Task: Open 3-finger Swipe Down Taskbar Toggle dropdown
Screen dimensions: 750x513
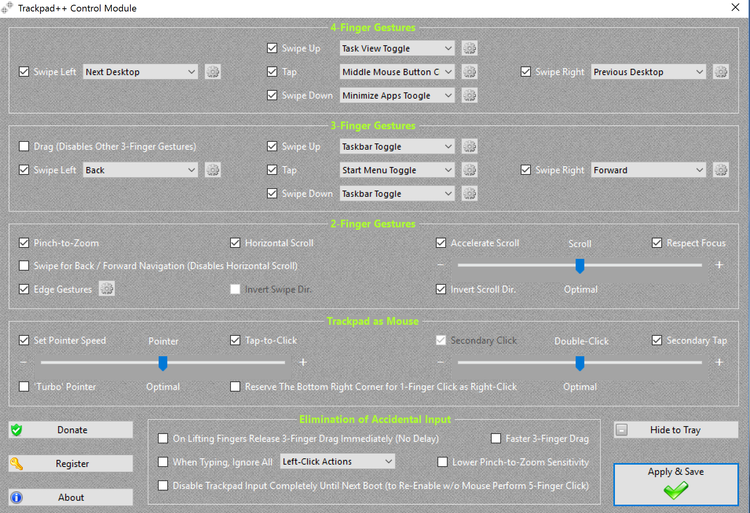Action: pos(397,193)
